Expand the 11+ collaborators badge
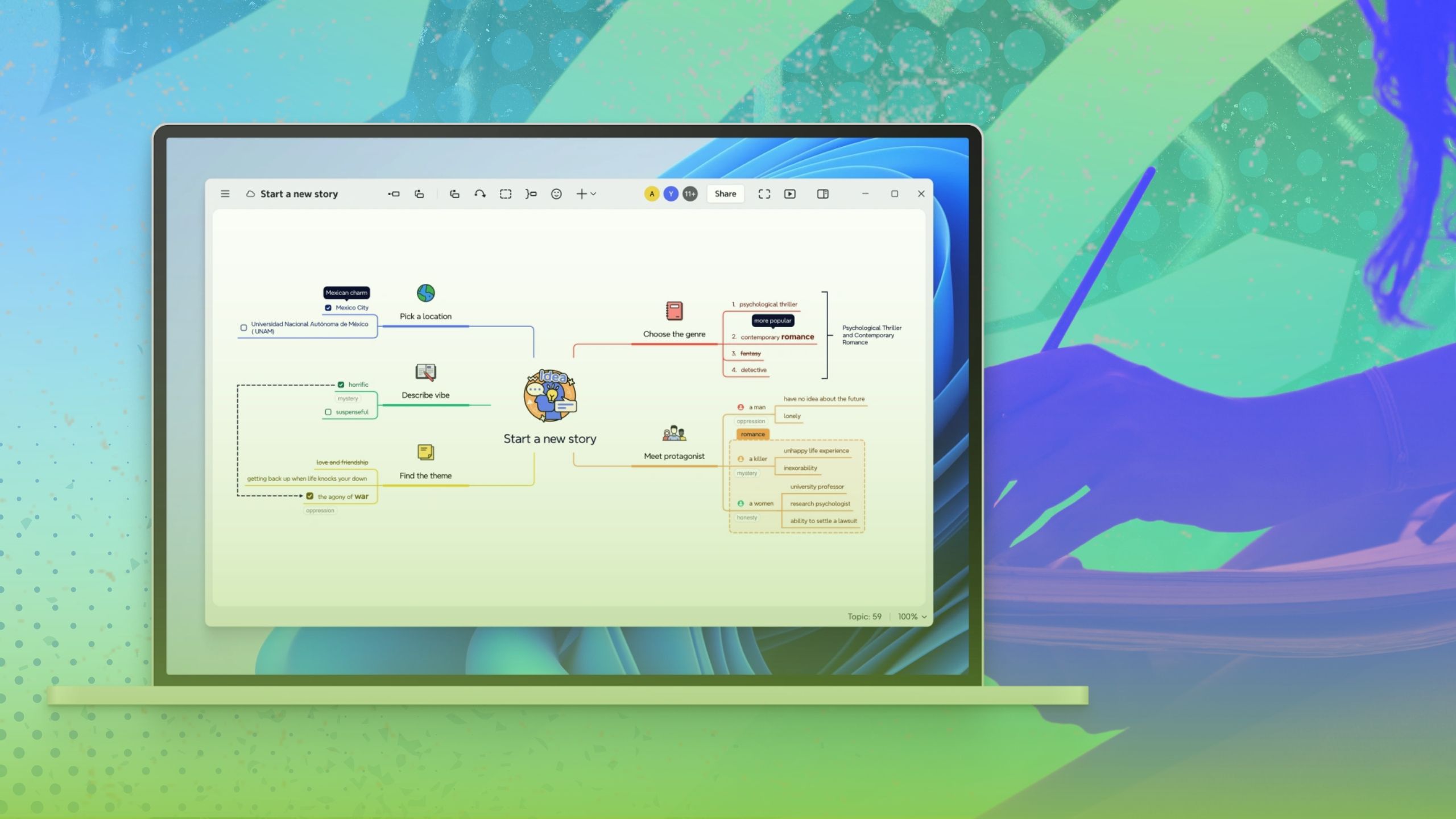Viewport: 1456px width, 819px height. coord(689,194)
